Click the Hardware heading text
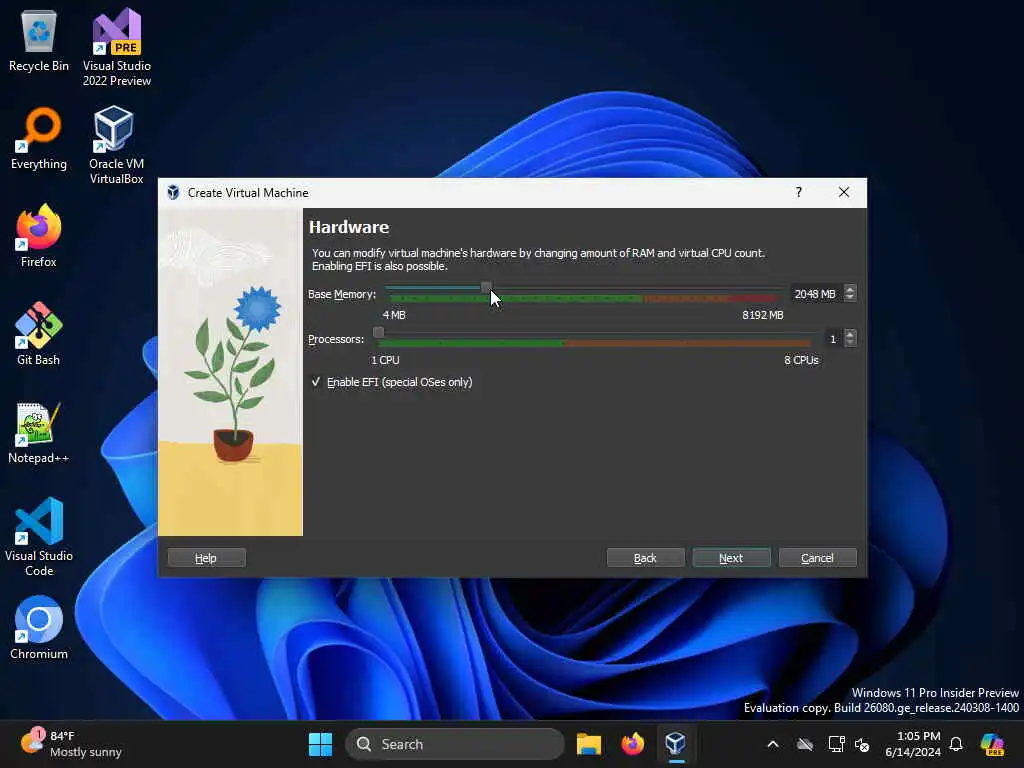1024x768 pixels. click(349, 227)
